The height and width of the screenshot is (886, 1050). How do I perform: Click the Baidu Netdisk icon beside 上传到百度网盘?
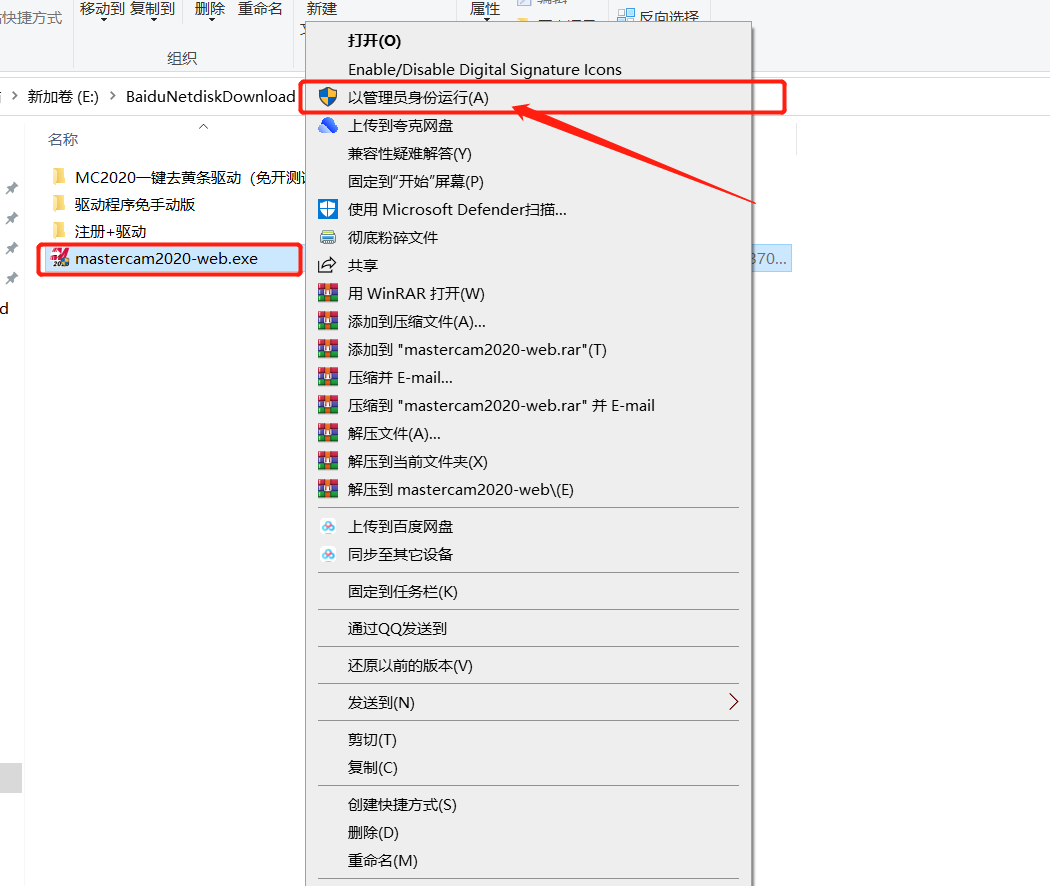[329, 525]
